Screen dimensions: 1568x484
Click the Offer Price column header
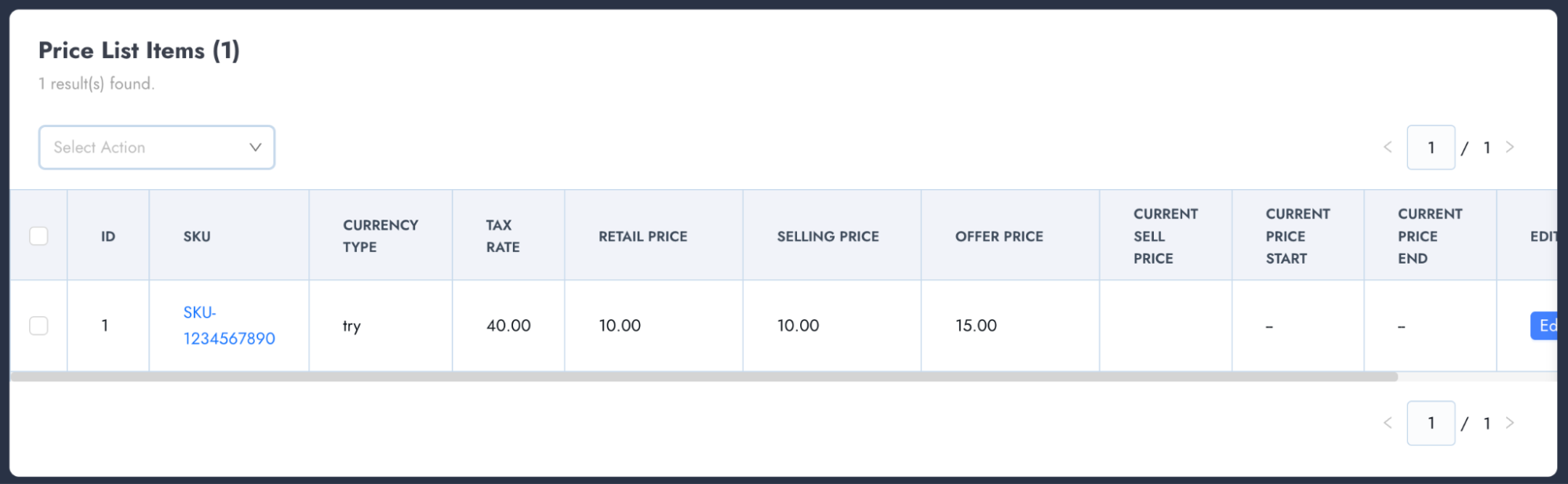(x=999, y=236)
